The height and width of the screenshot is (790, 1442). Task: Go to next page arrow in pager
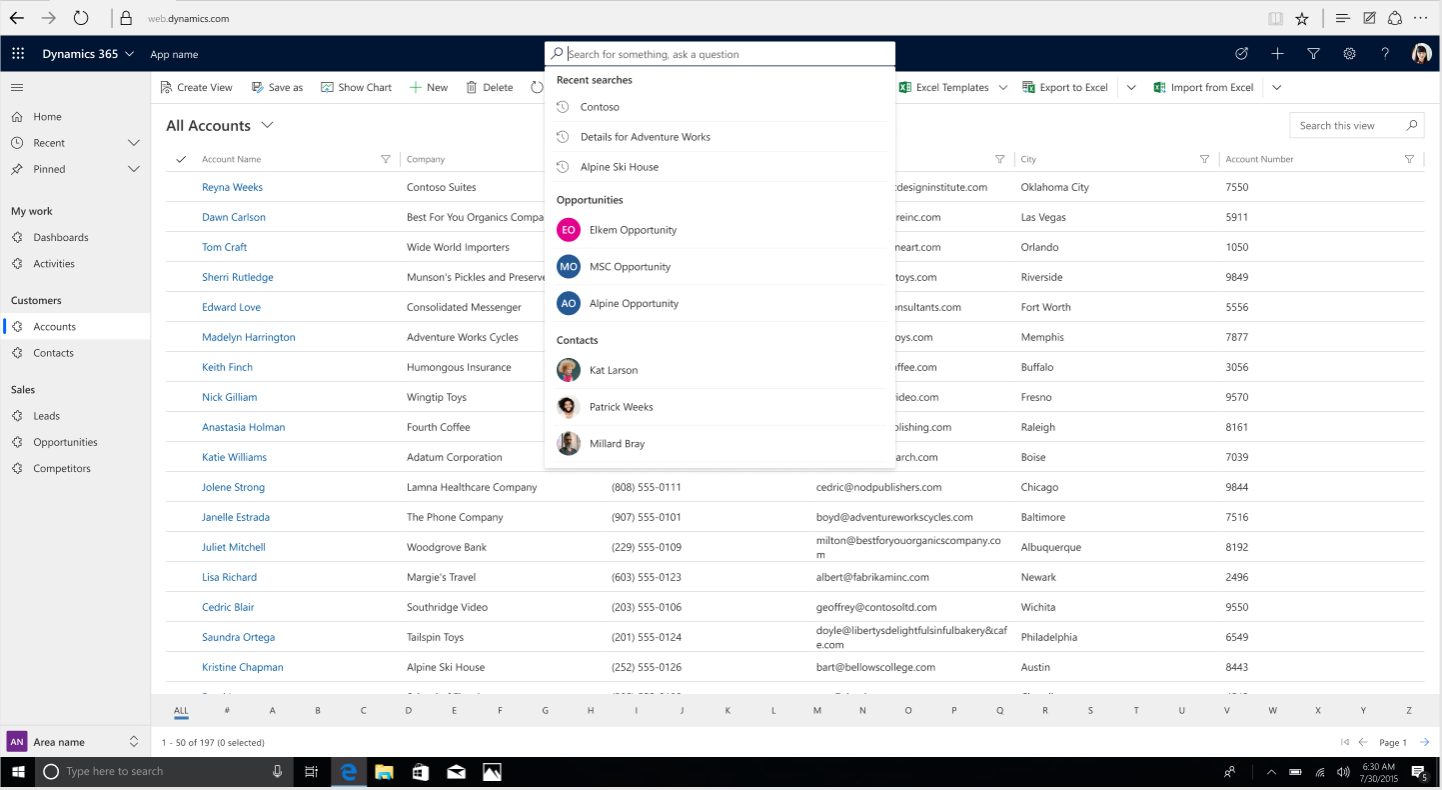pyautogui.click(x=1424, y=742)
